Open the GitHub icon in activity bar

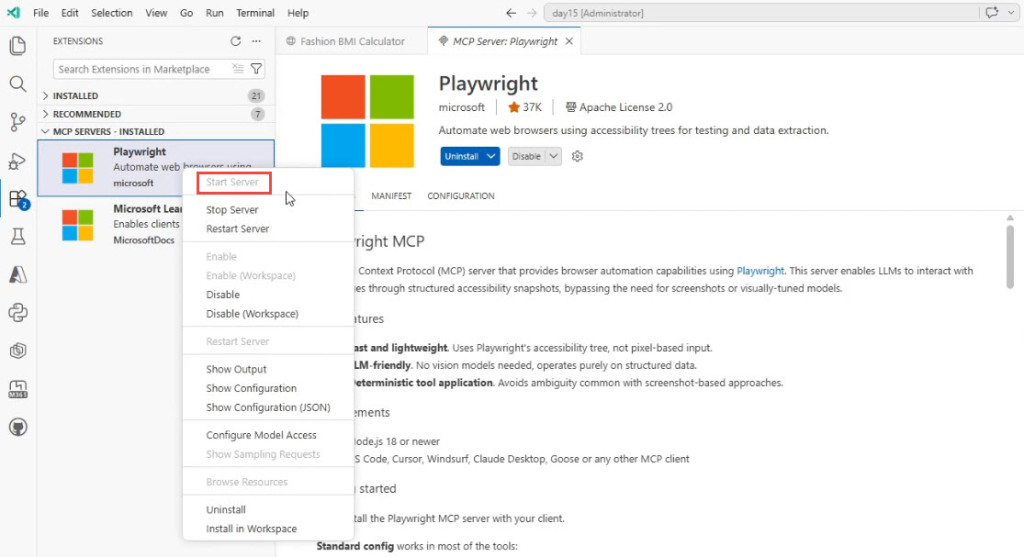(18, 427)
